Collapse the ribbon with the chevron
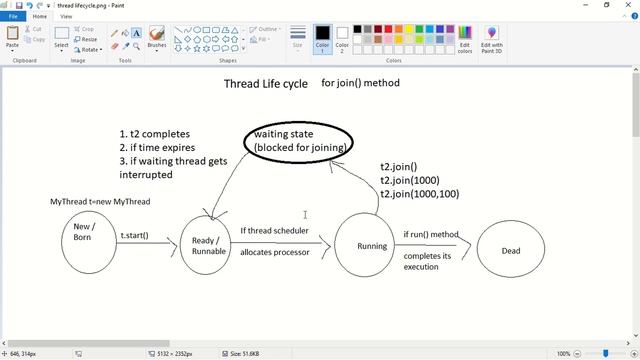The image size is (640, 360). 624,16
